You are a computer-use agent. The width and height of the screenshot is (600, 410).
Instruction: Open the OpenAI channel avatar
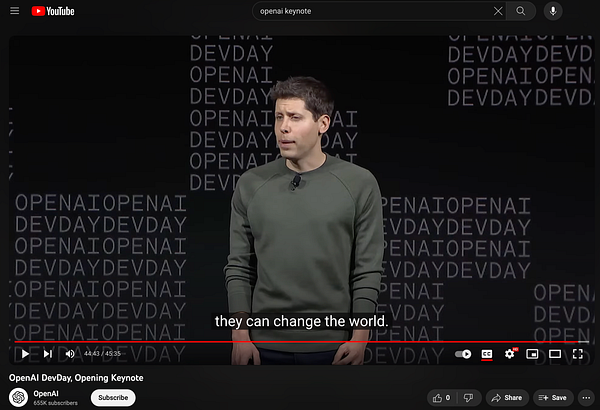point(18,397)
